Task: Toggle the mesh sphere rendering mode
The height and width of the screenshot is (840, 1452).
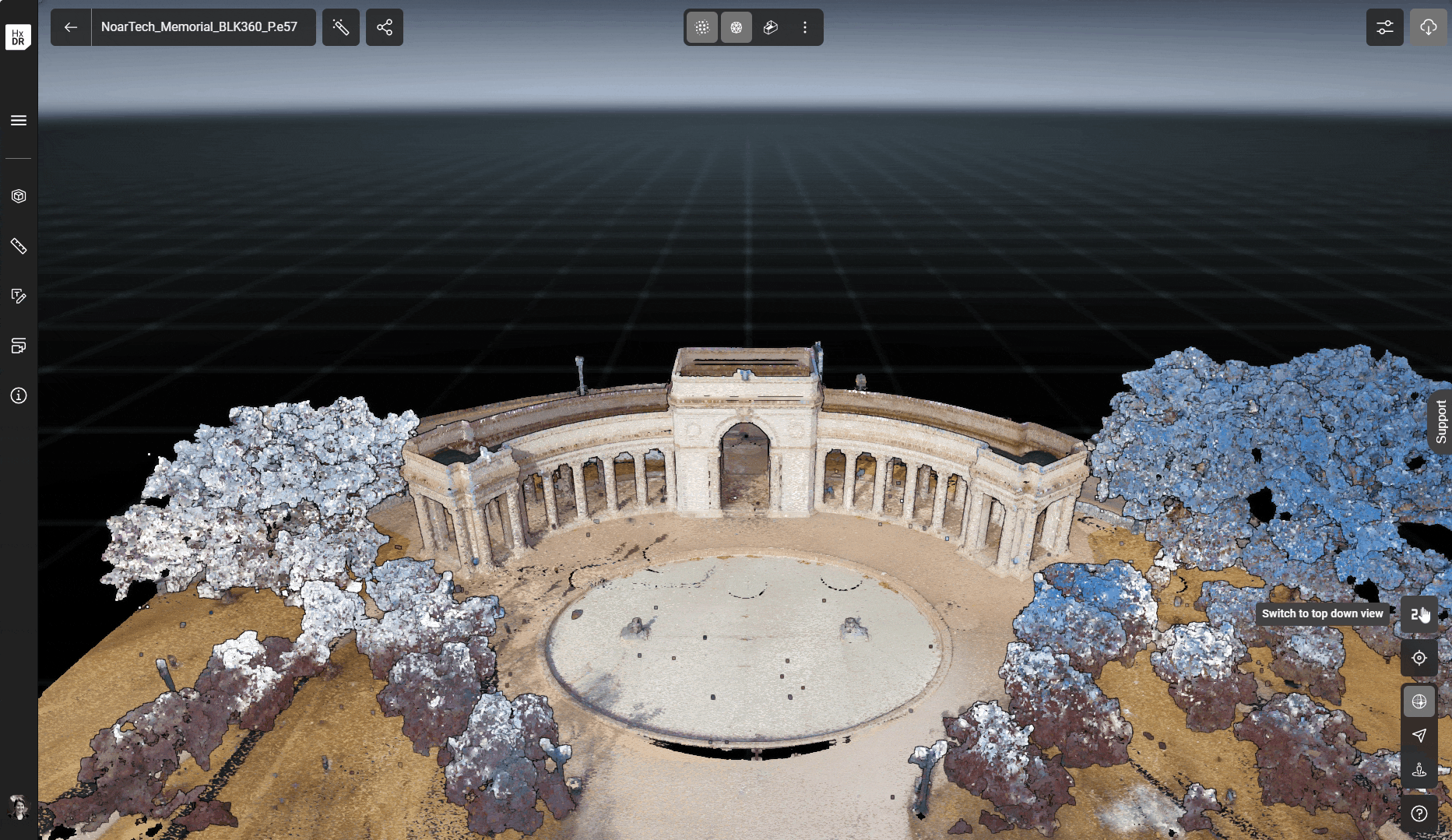Action: tap(737, 26)
